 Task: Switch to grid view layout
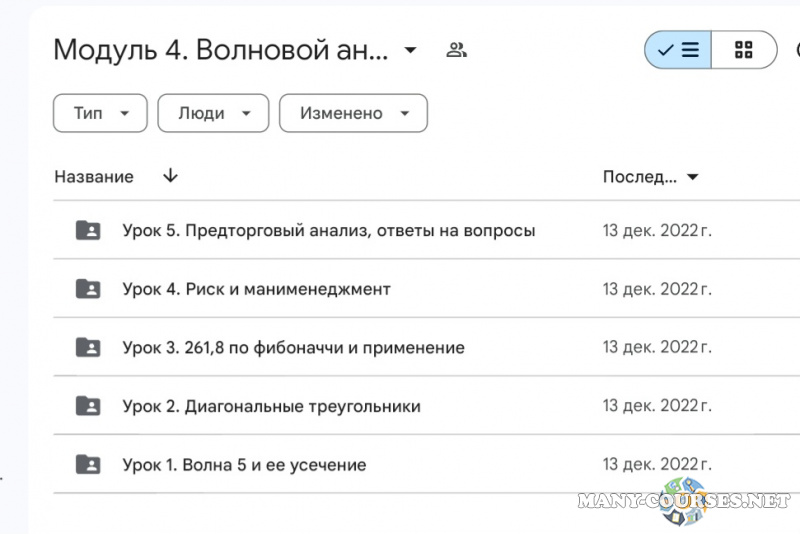coord(743,50)
